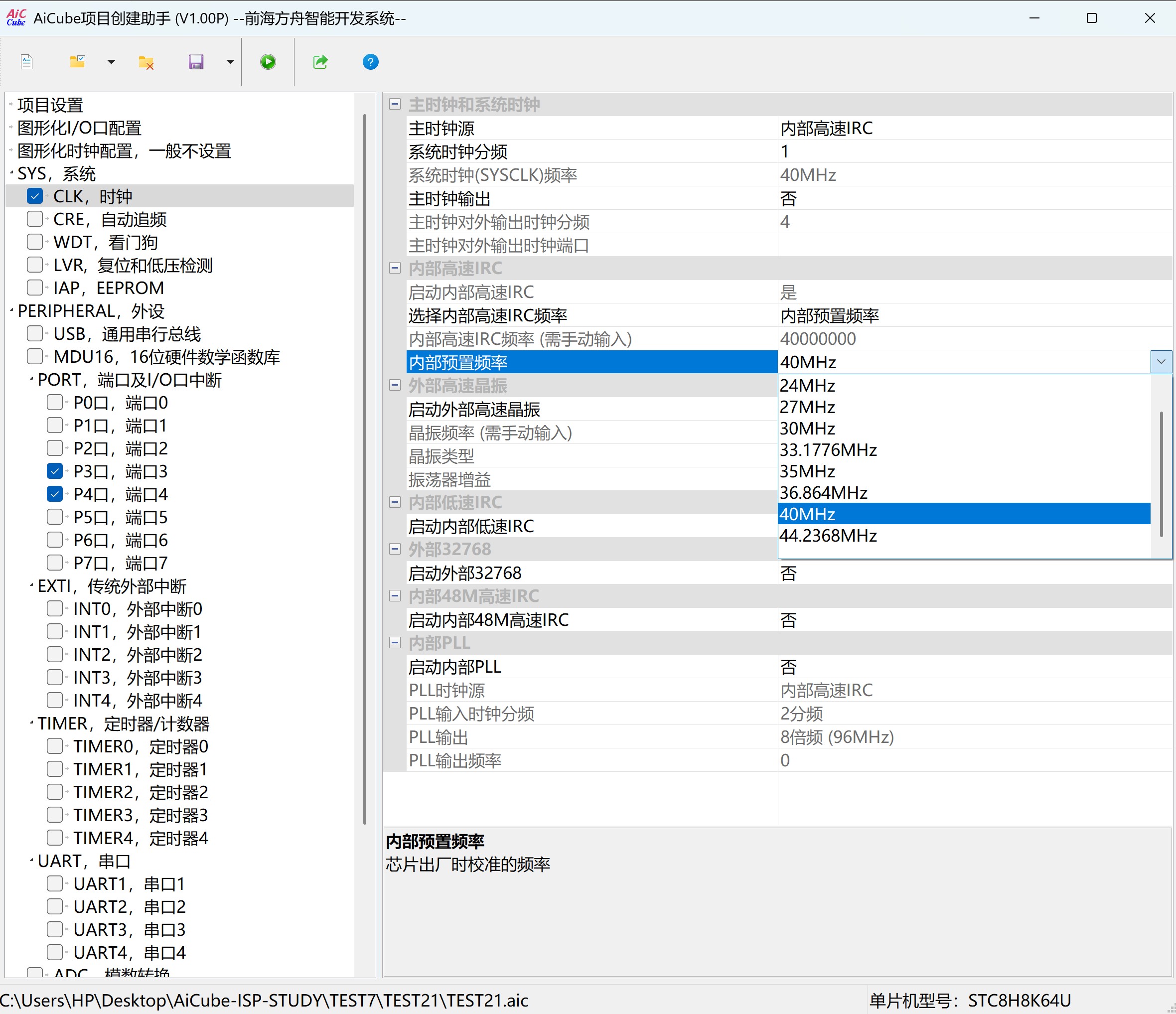Check the INT0, 外部中断0 checkbox

click(54, 609)
